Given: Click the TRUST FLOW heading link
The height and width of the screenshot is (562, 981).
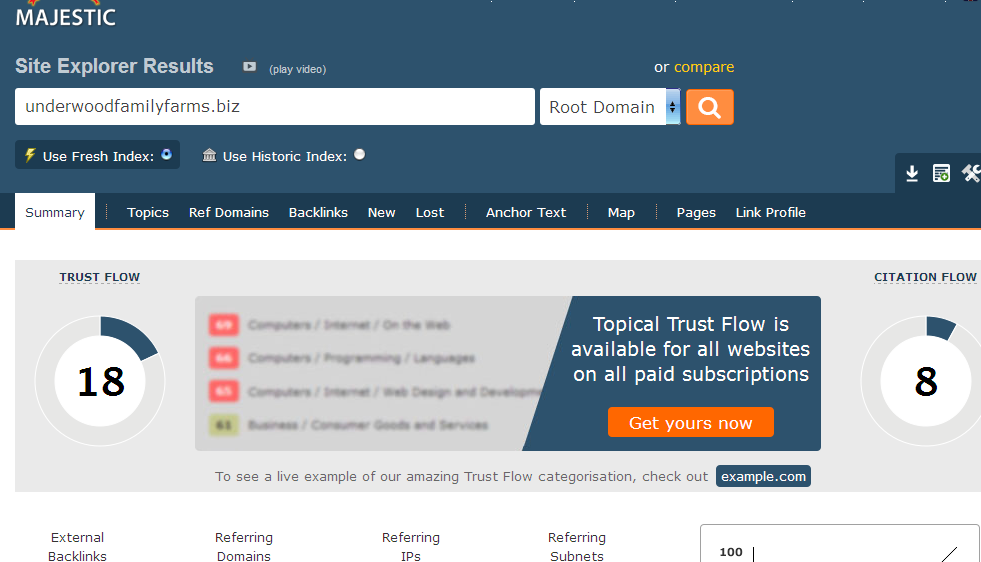Looking at the screenshot, I should [x=99, y=277].
